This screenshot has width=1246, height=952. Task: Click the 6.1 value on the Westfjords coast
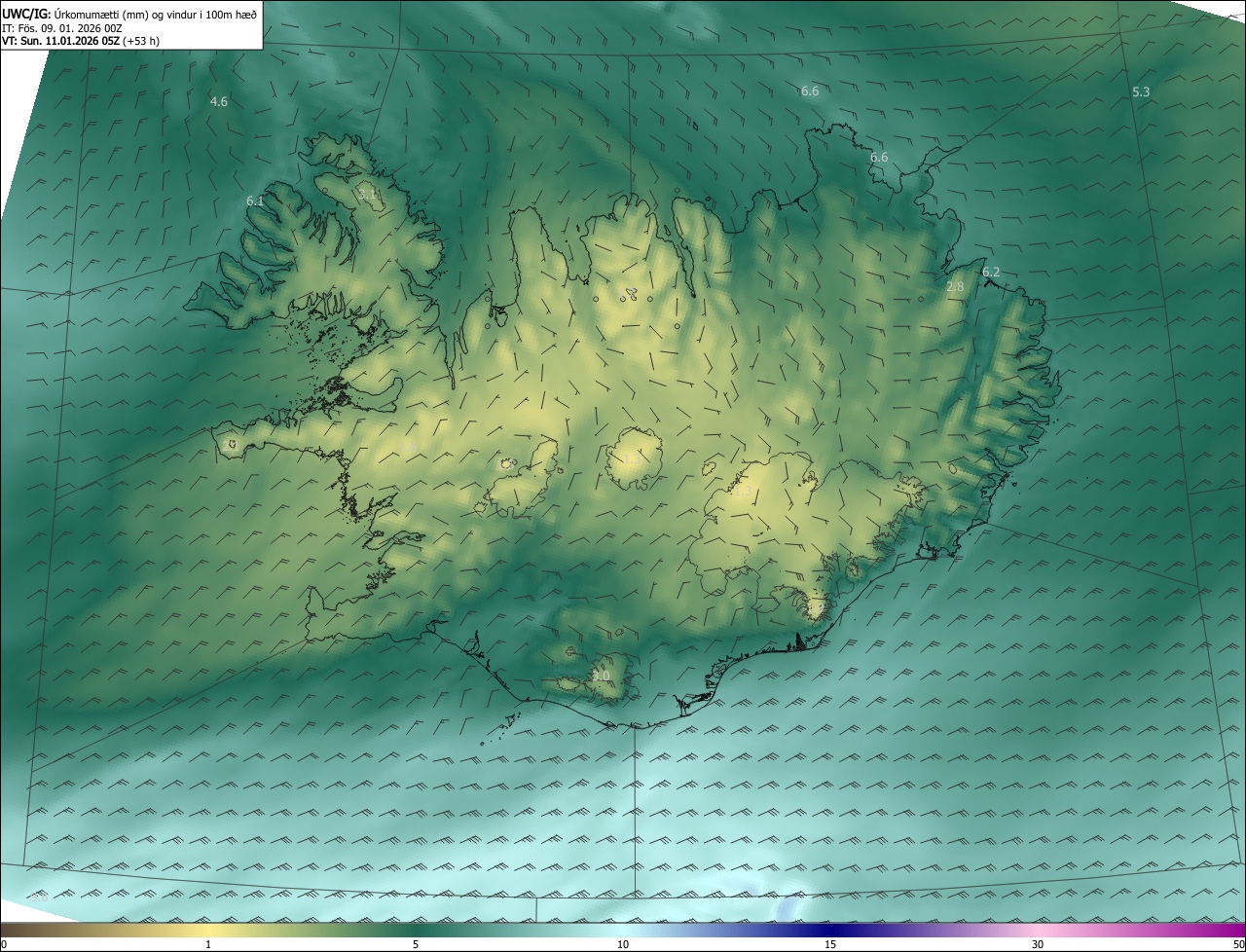(x=255, y=201)
